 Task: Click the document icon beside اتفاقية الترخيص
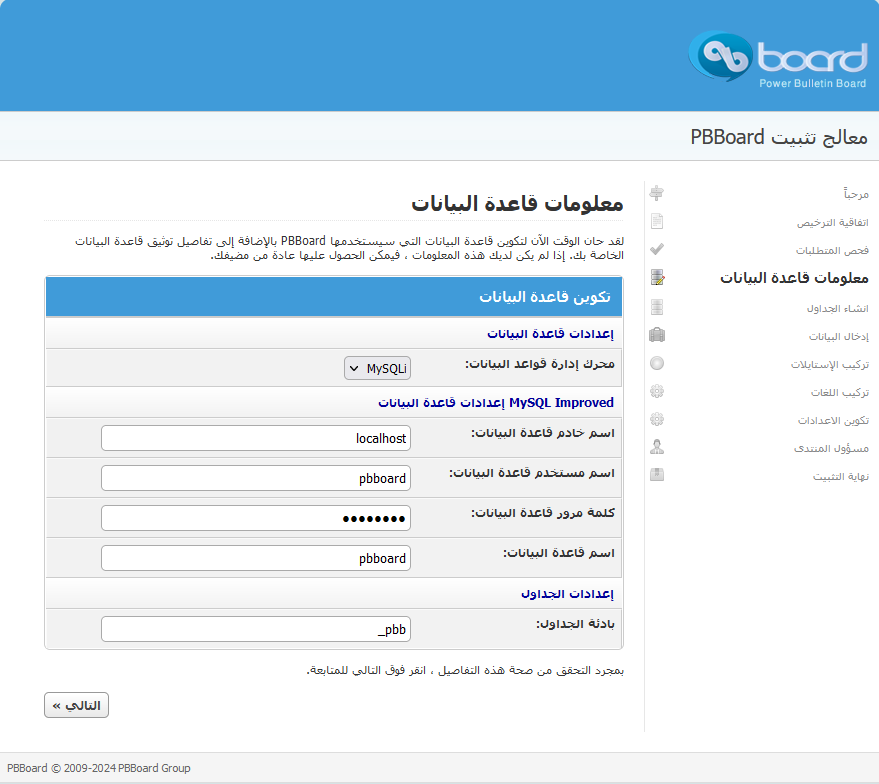click(657, 221)
